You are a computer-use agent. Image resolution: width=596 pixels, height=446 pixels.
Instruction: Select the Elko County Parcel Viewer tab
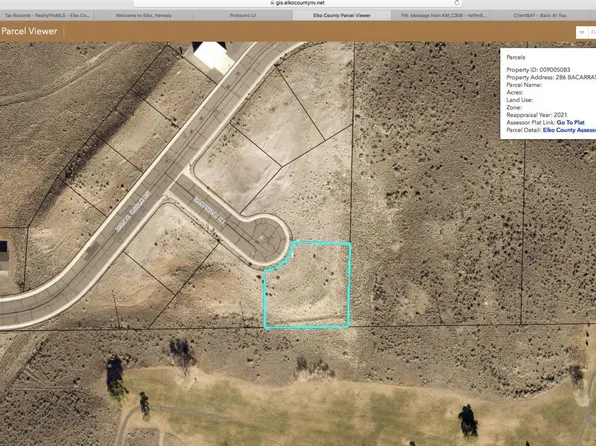click(x=342, y=16)
